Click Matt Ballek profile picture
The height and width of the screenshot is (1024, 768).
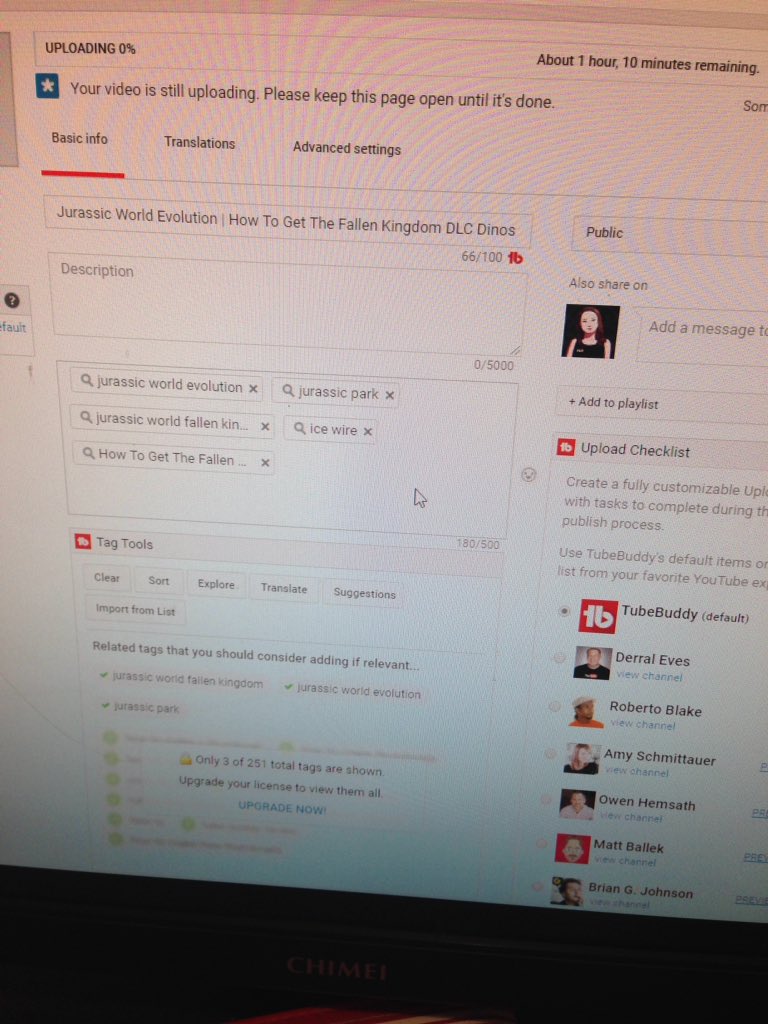(x=573, y=848)
